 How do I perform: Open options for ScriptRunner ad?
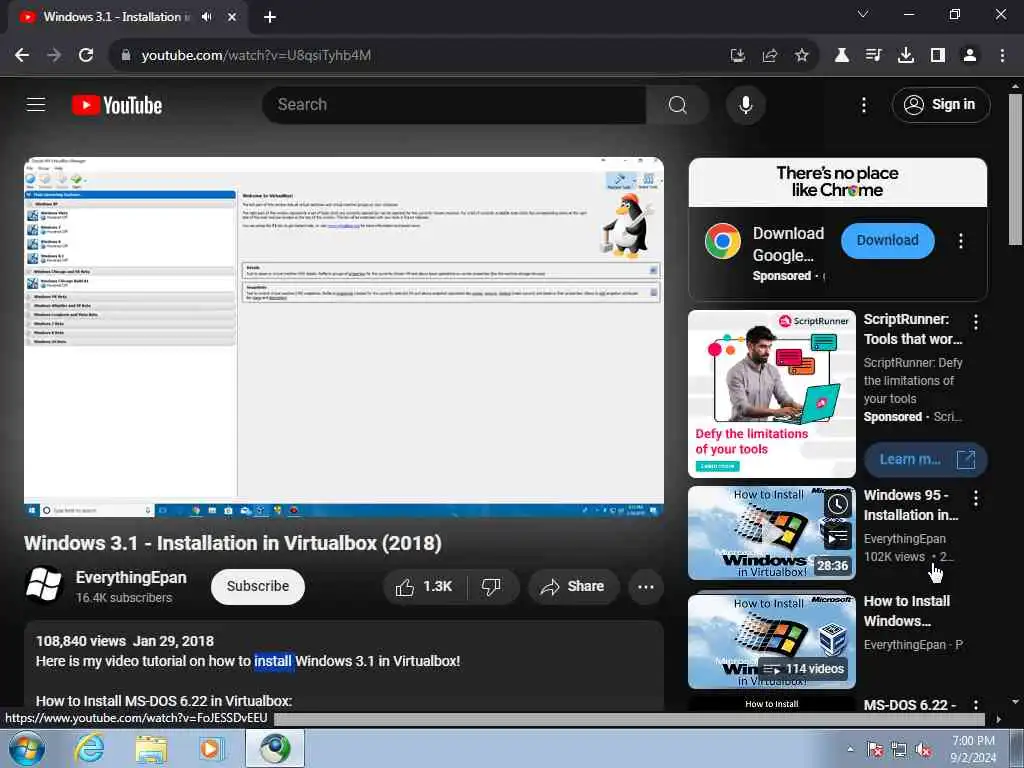tap(976, 321)
